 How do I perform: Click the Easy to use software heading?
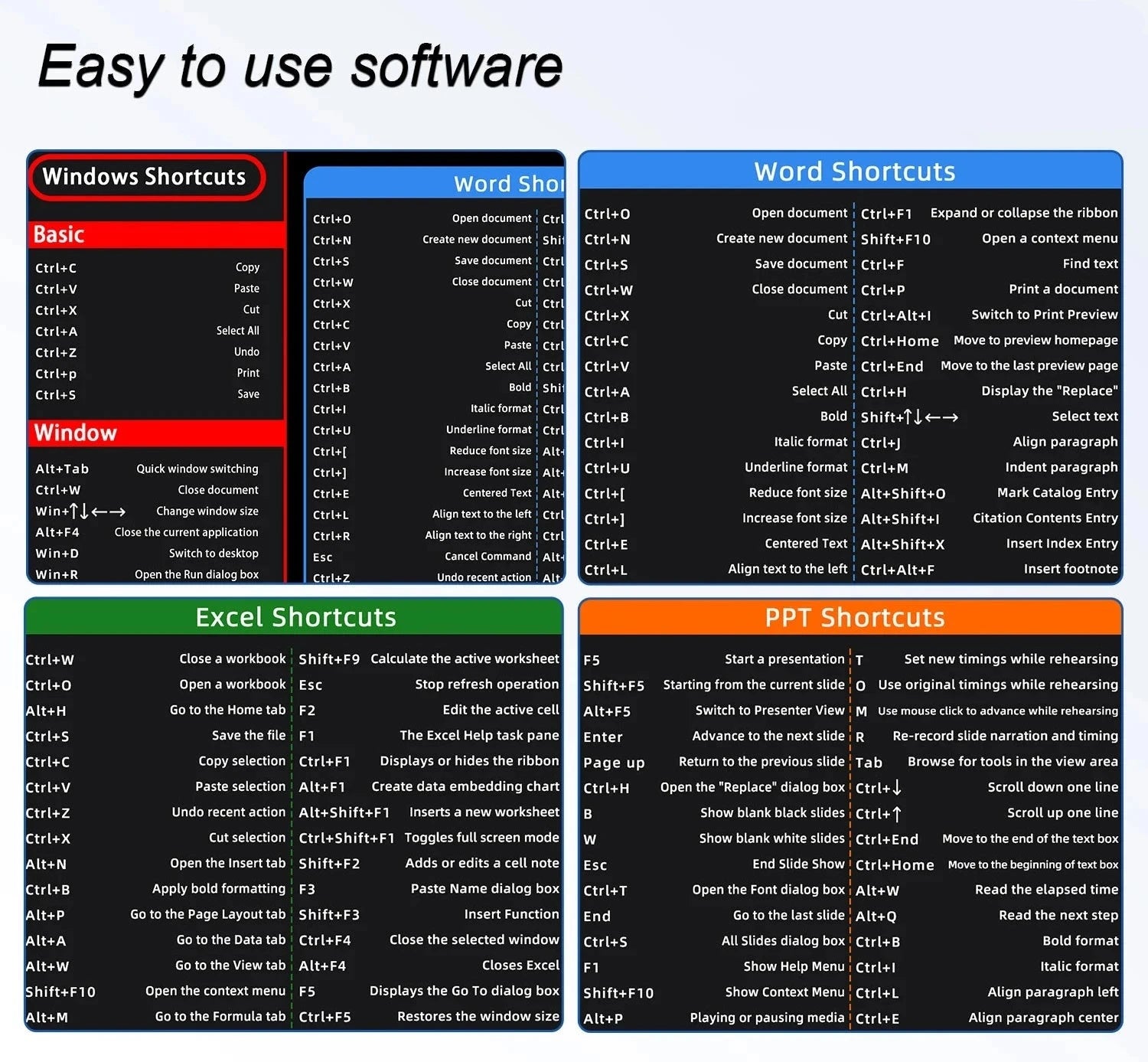coord(300,67)
